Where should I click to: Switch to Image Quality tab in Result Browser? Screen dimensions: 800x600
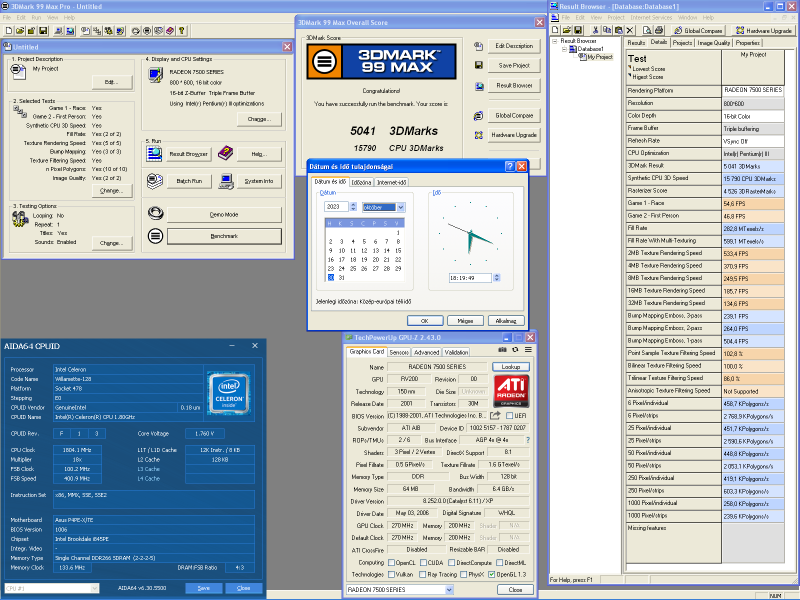click(x=714, y=43)
